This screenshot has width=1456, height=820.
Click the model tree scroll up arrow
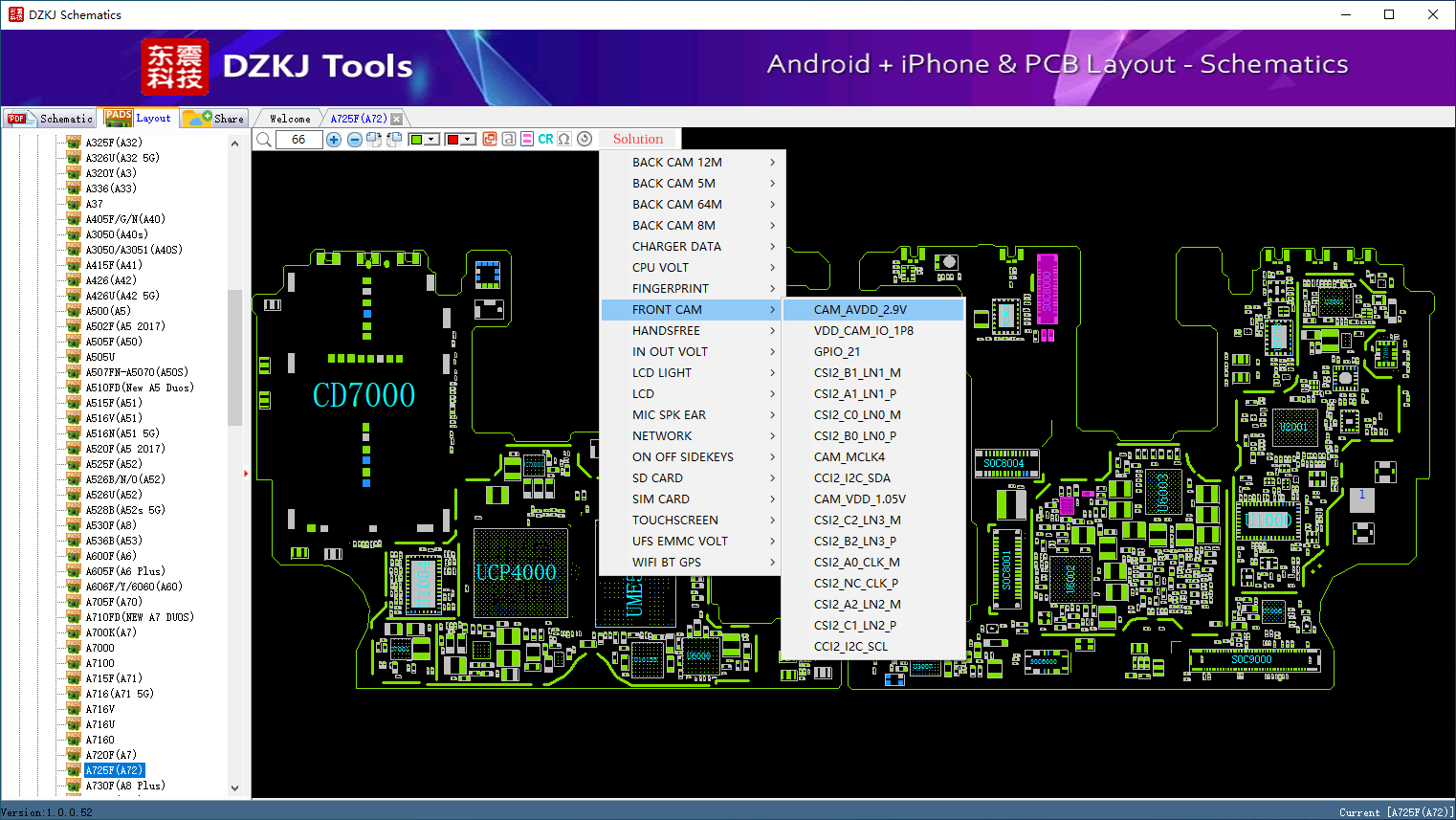235,144
